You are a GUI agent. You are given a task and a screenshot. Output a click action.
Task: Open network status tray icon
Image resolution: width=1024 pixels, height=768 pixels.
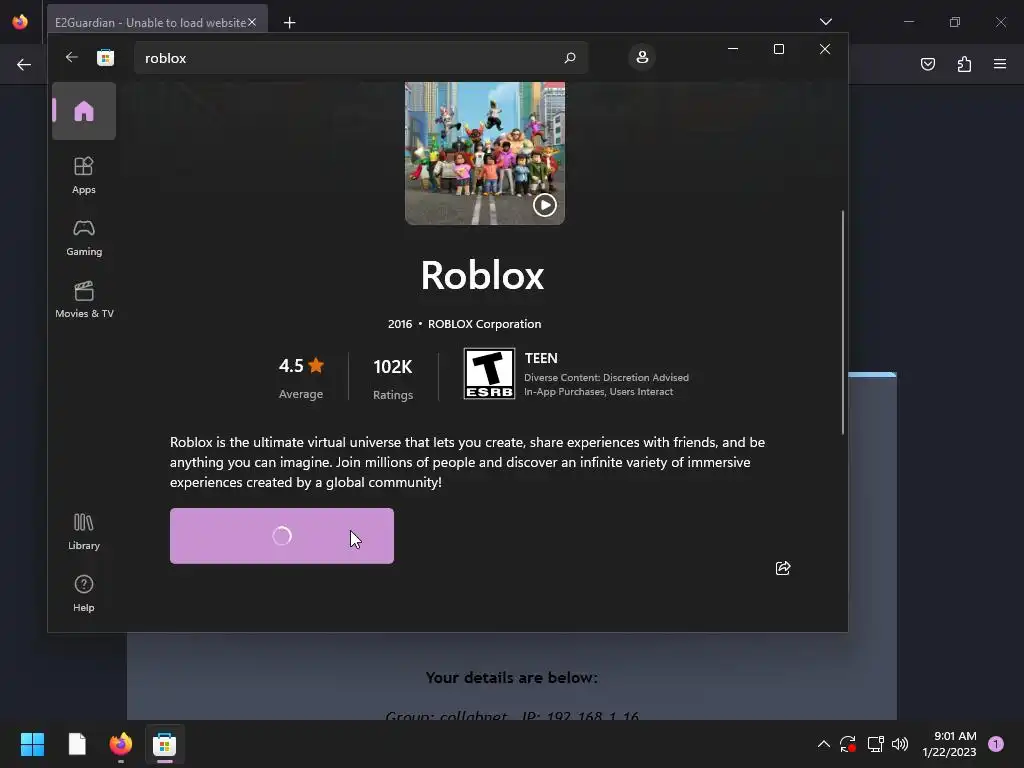(x=875, y=744)
